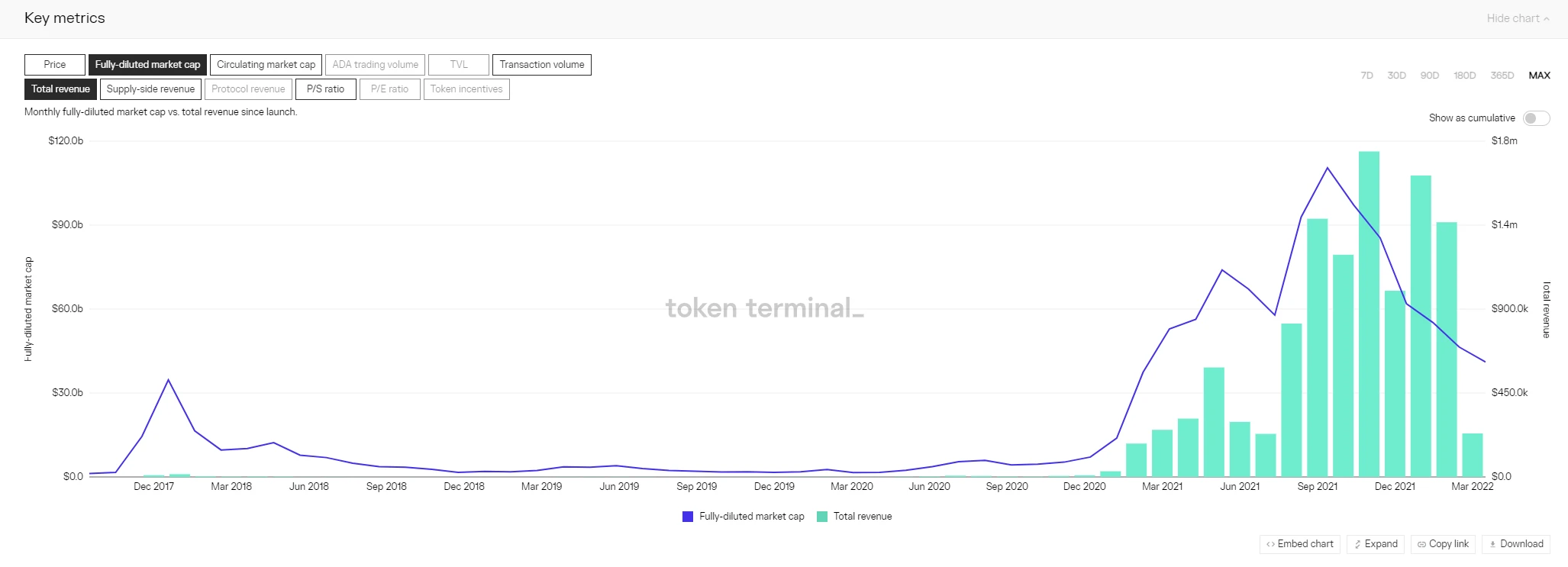Select the 90D time range

pyautogui.click(x=1429, y=76)
